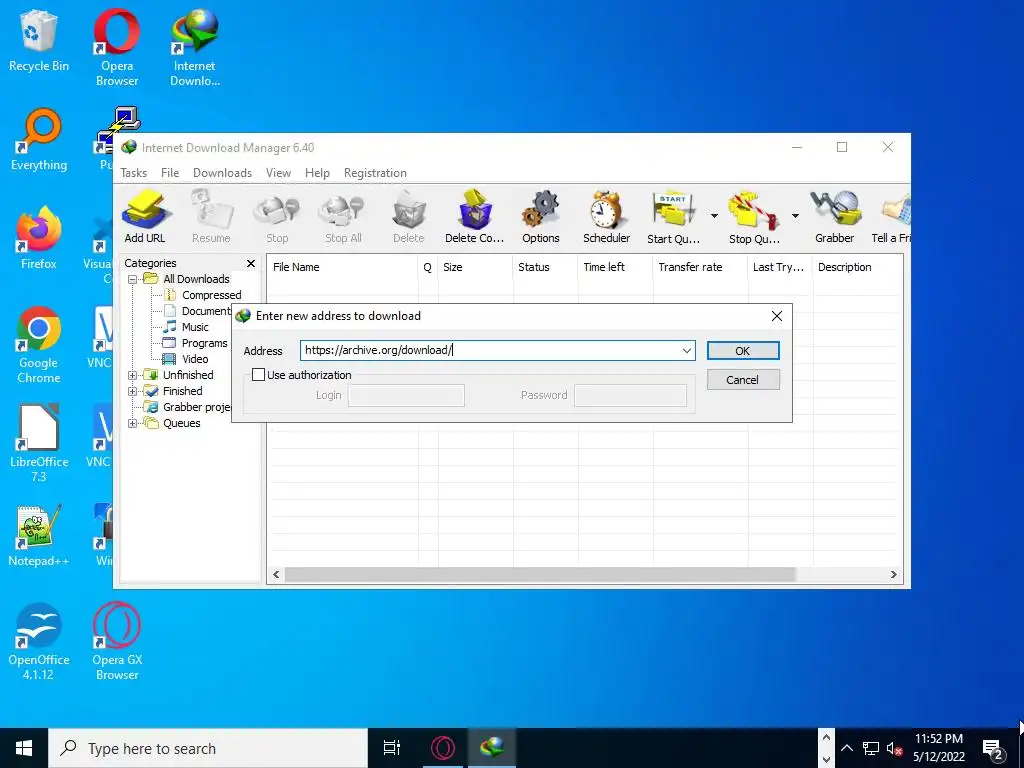
Task: Open Task View in taskbar
Action: click(x=392, y=748)
